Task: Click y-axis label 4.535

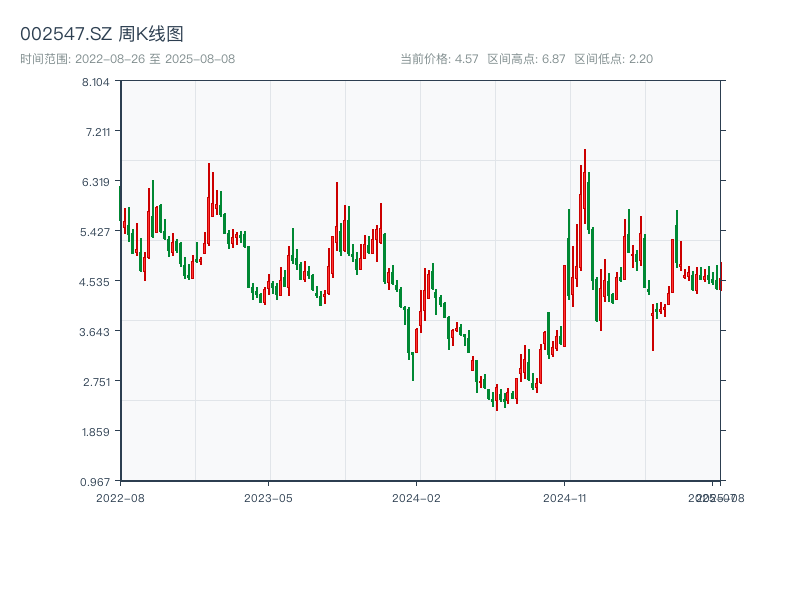Action: click(94, 282)
